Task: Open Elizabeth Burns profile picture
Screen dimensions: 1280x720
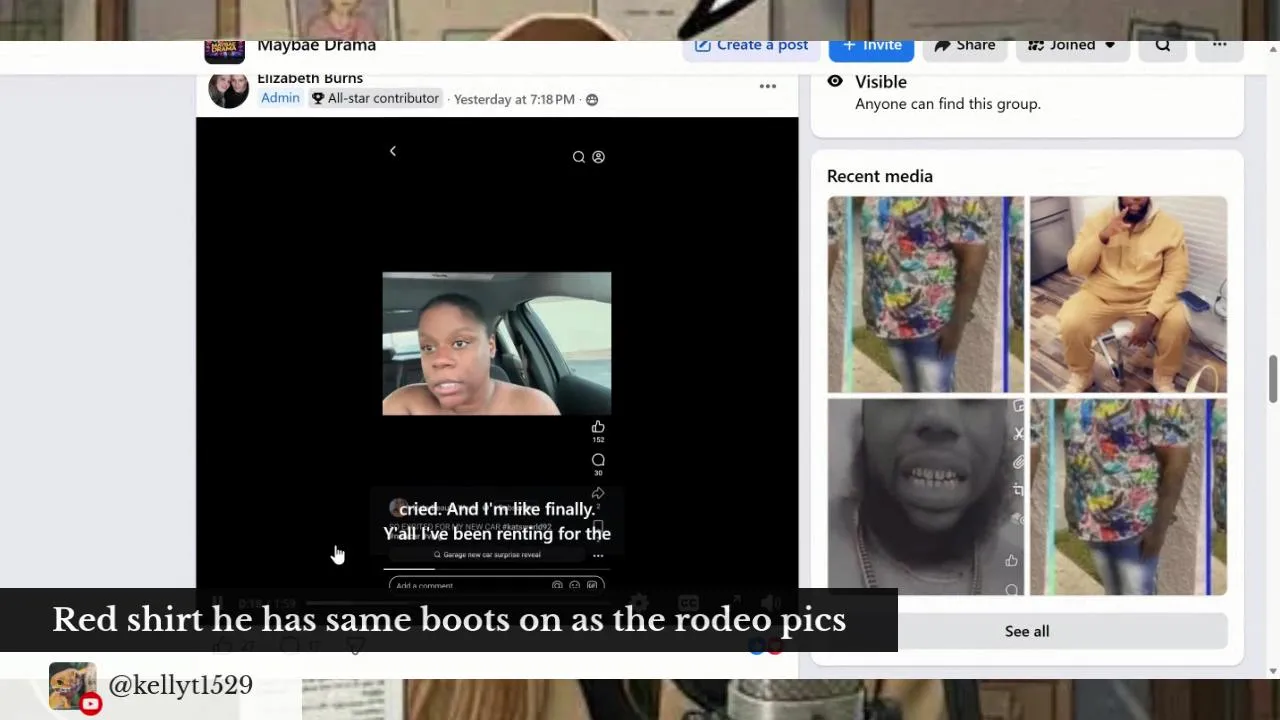Action: [x=228, y=89]
